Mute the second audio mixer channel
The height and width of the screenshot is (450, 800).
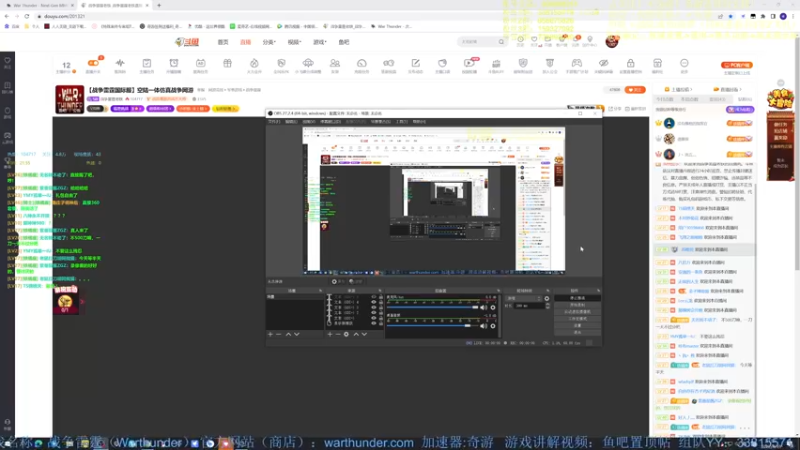(x=483, y=326)
